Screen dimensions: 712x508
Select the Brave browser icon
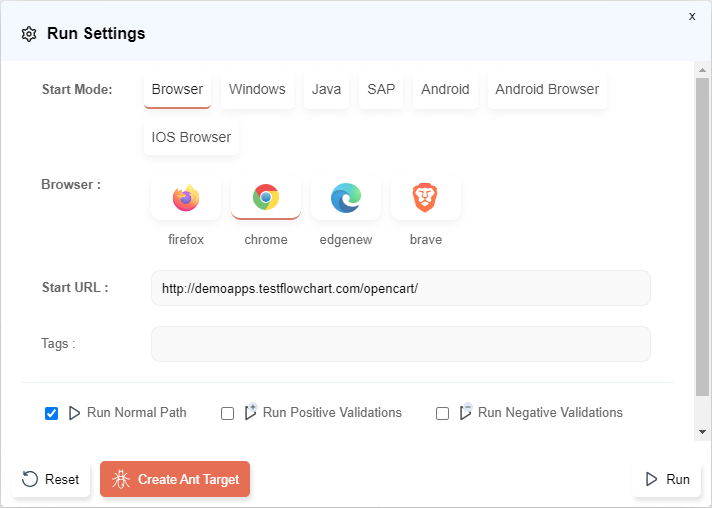426,198
